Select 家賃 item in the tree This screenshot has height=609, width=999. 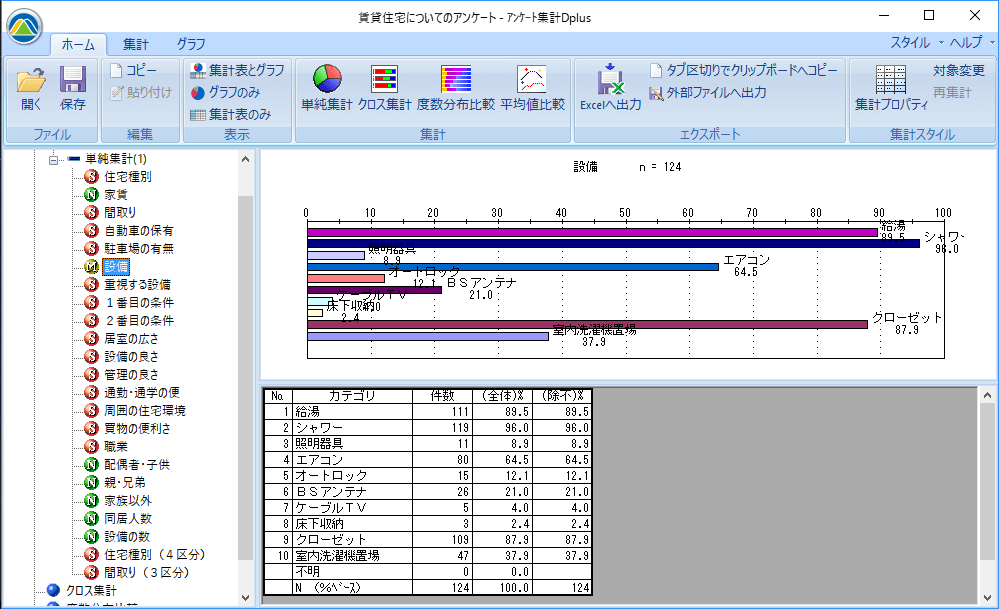click(116, 194)
